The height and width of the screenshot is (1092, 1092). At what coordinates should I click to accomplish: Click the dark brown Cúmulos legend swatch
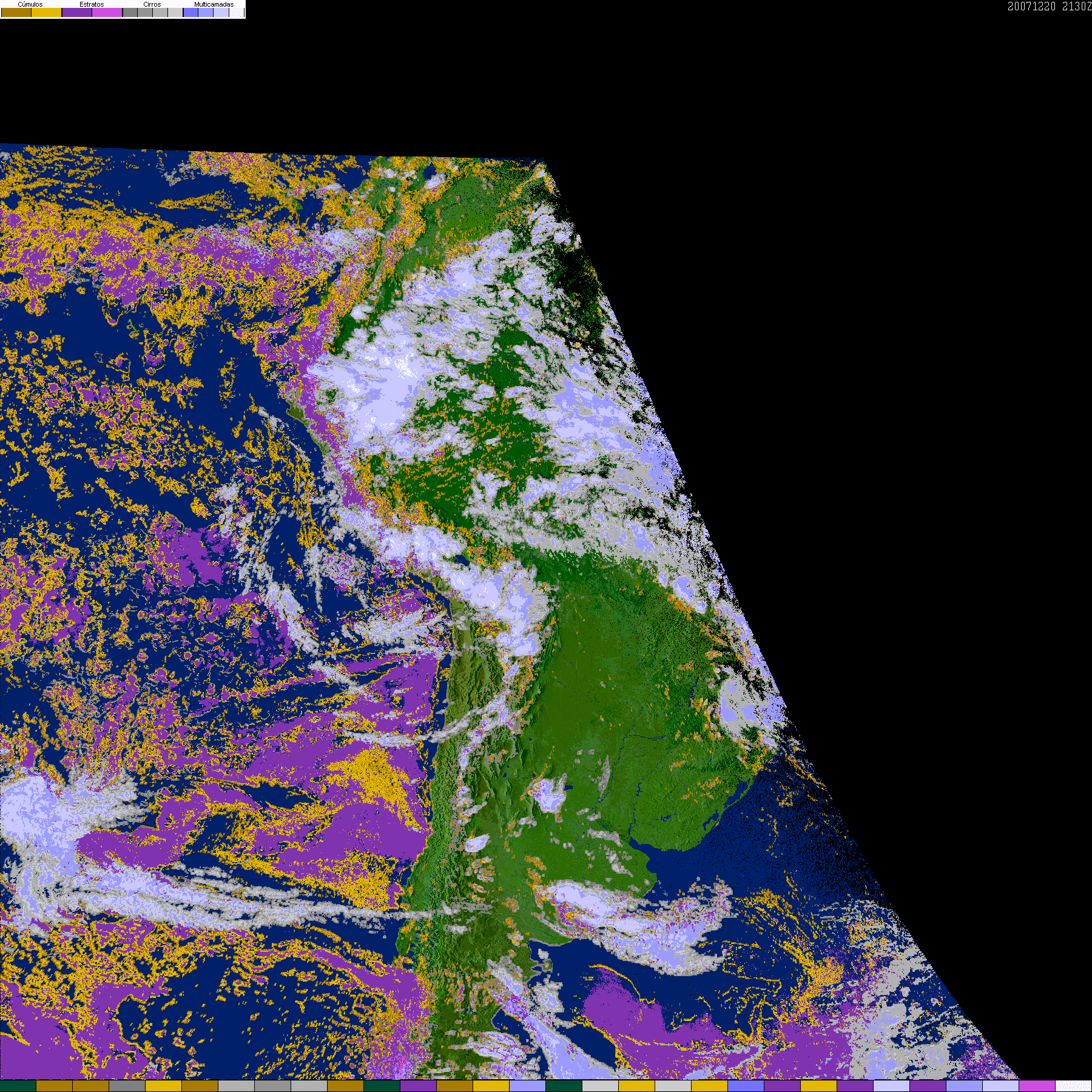[x=16, y=12]
